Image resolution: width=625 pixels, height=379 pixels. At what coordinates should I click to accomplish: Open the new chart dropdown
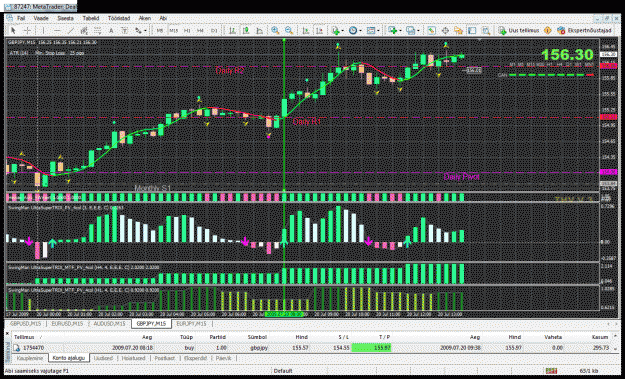(394, 30)
